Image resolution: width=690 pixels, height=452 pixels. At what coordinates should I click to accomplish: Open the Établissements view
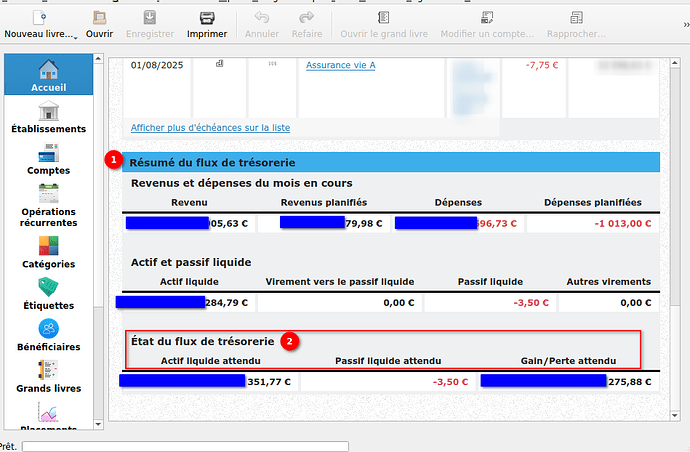click(x=48, y=118)
